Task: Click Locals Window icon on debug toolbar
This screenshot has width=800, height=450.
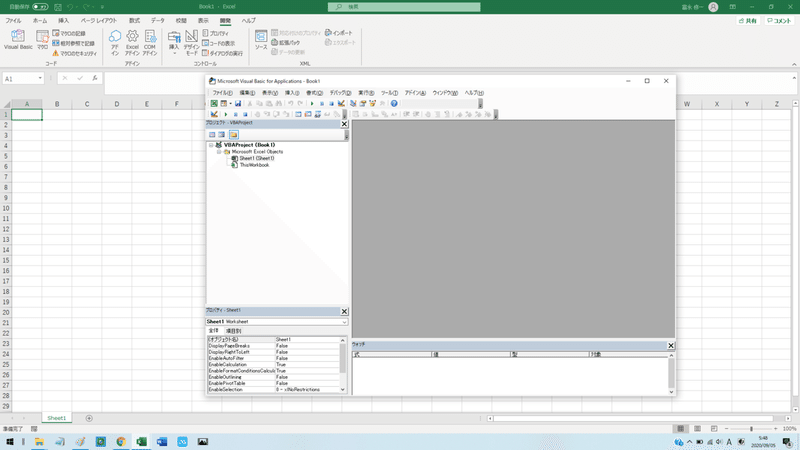Action: [298, 114]
